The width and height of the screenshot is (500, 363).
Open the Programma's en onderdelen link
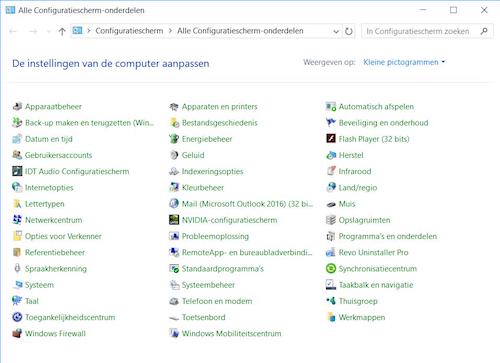click(388, 236)
